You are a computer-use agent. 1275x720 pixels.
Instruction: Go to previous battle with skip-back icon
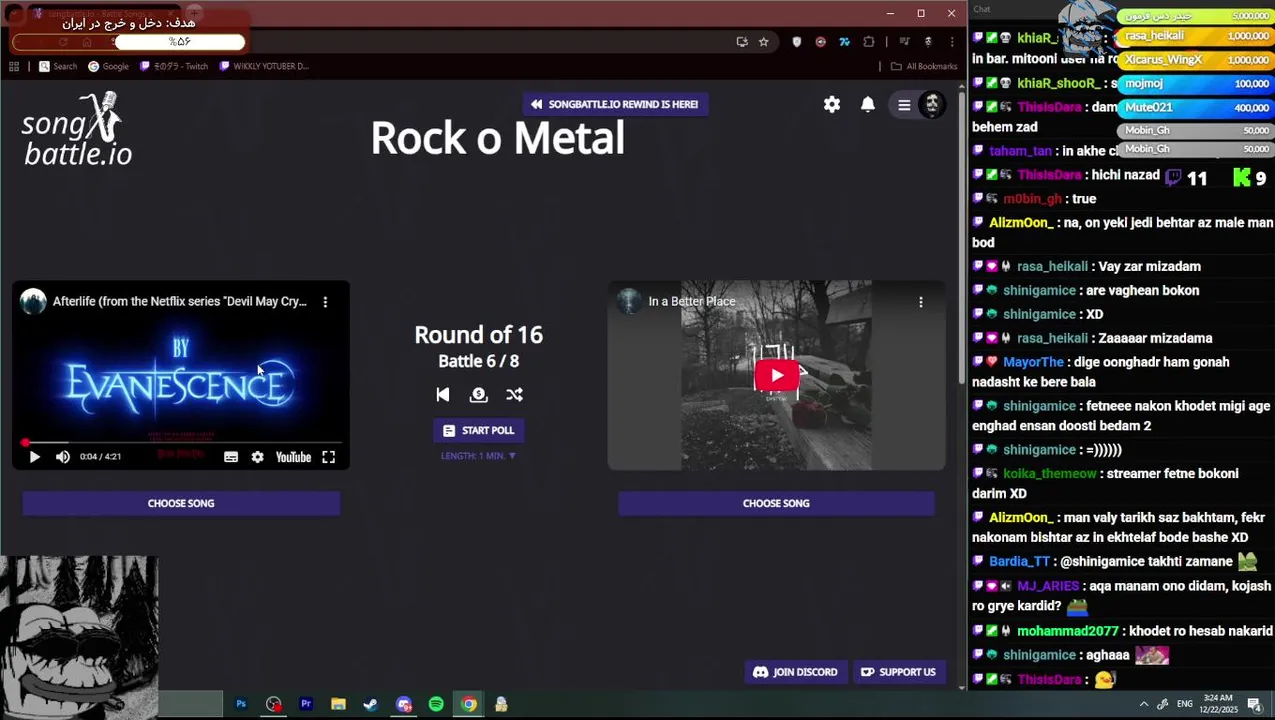pos(443,394)
